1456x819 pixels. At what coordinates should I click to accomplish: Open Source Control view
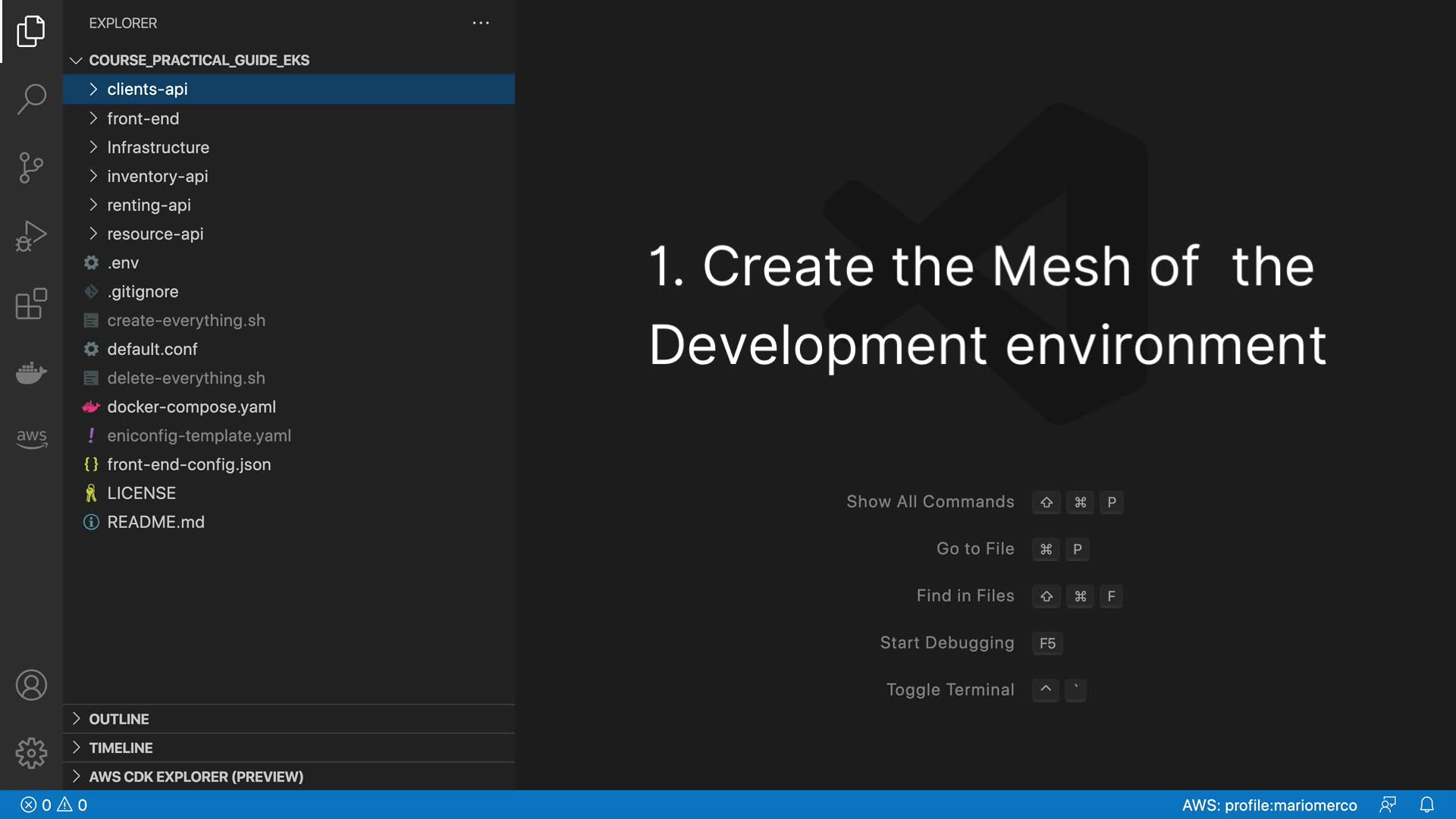click(31, 168)
